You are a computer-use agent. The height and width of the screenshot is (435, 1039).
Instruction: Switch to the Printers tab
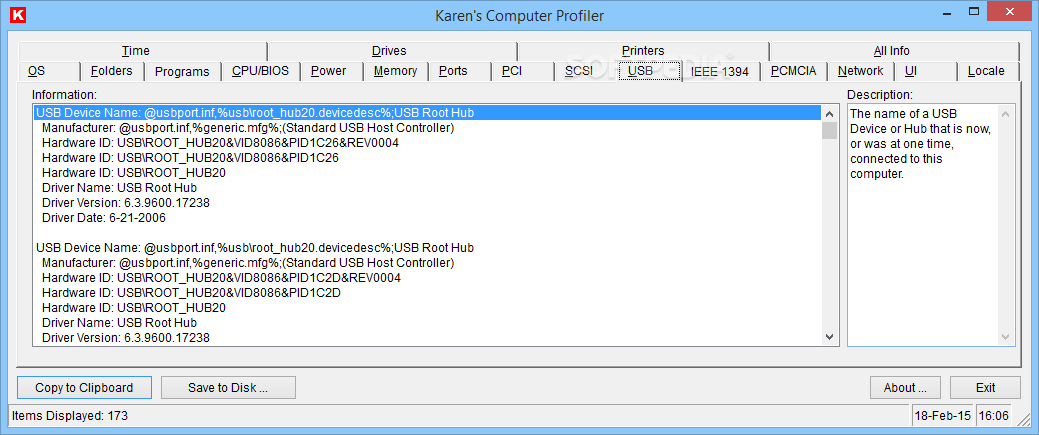coord(643,51)
